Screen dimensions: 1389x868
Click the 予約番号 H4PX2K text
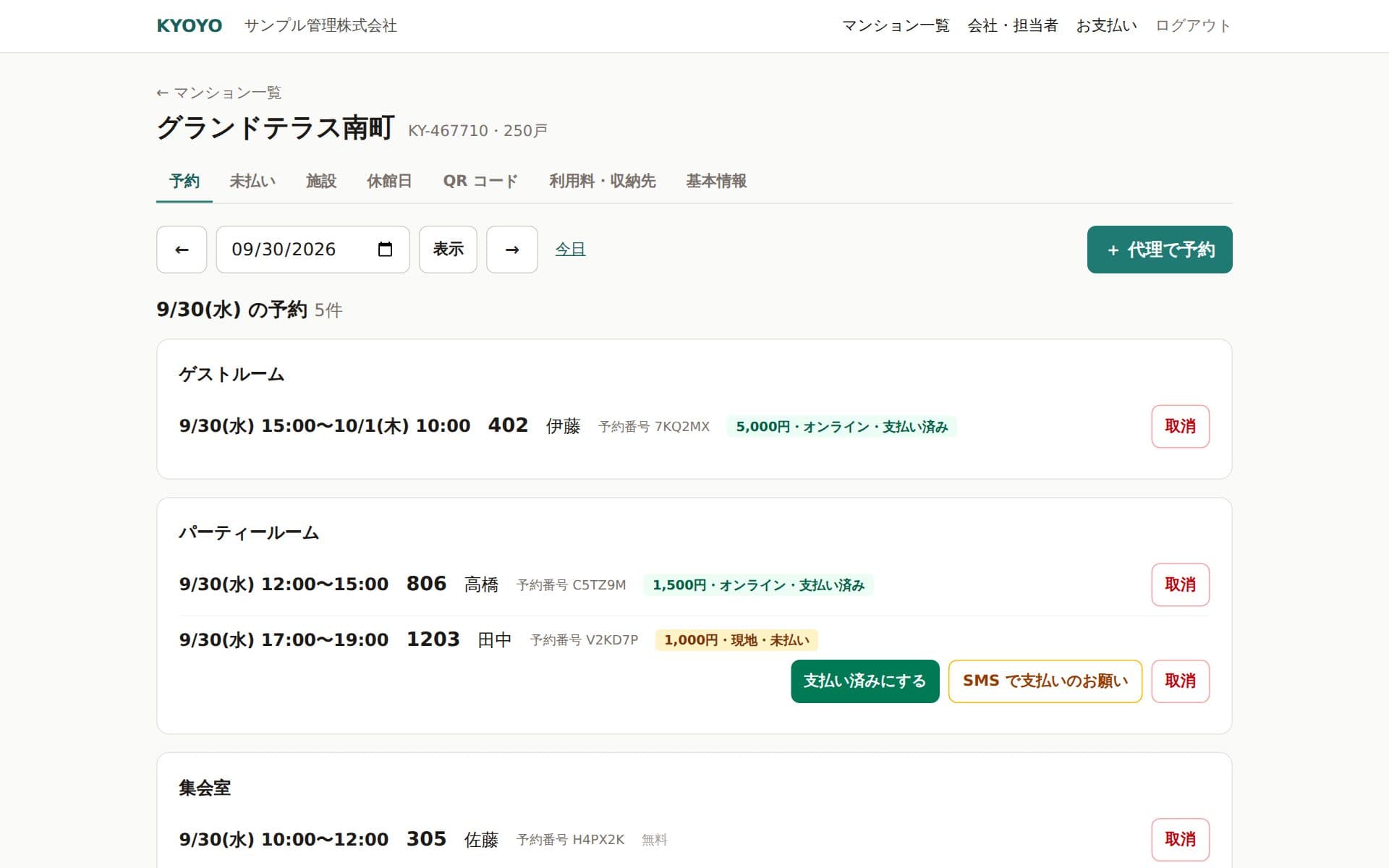(570, 840)
